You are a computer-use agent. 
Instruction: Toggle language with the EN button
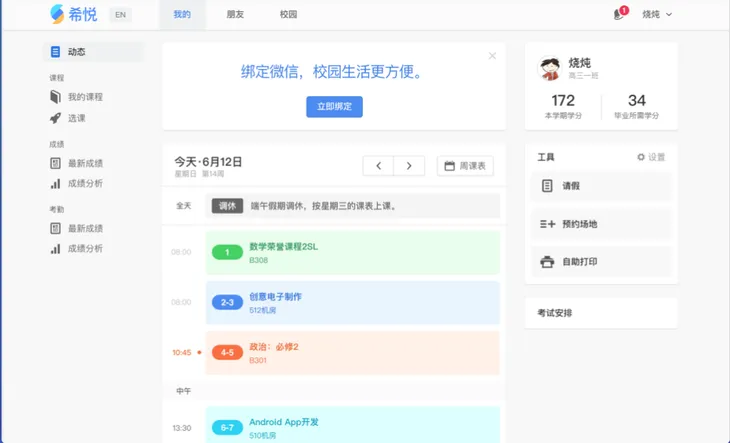click(120, 15)
